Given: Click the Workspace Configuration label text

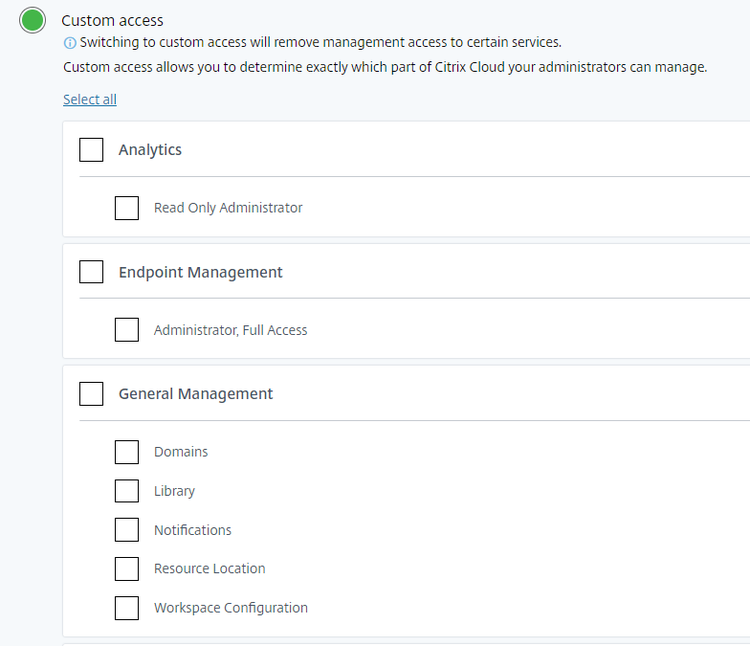Looking at the screenshot, I should 231,608.
